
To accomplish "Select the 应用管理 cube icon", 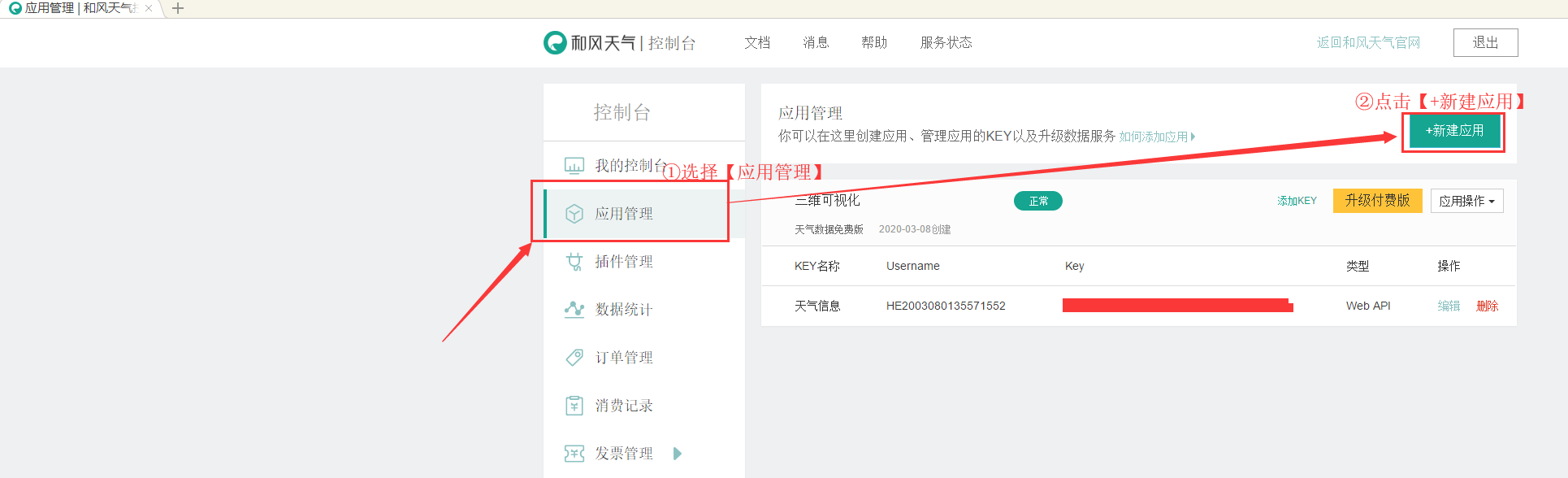I will (x=574, y=214).
